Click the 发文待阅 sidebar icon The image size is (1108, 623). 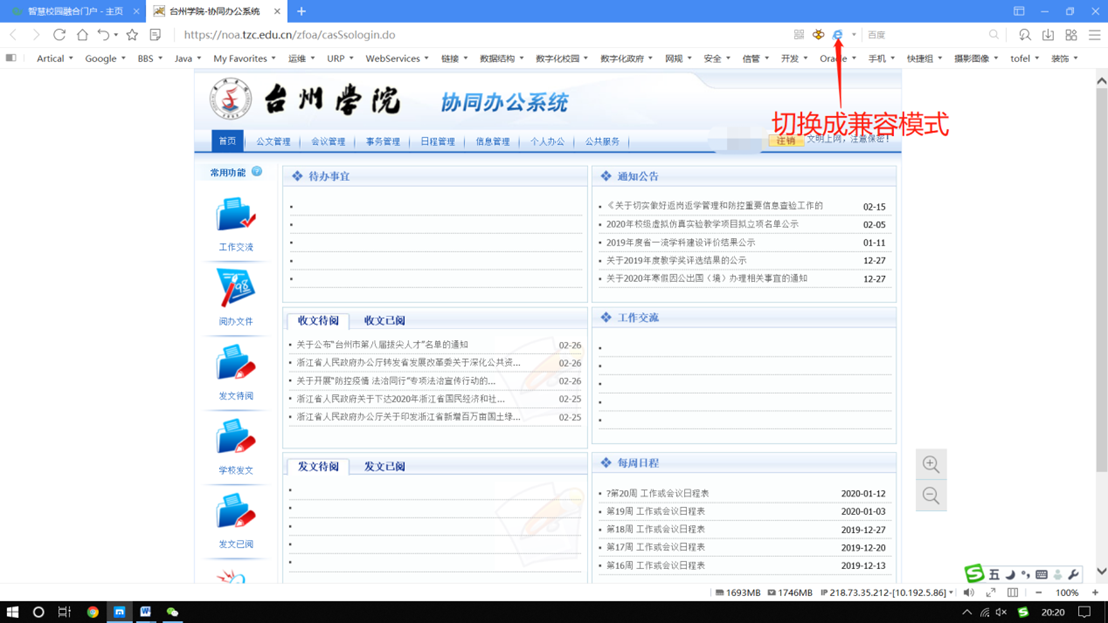coord(236,364)
